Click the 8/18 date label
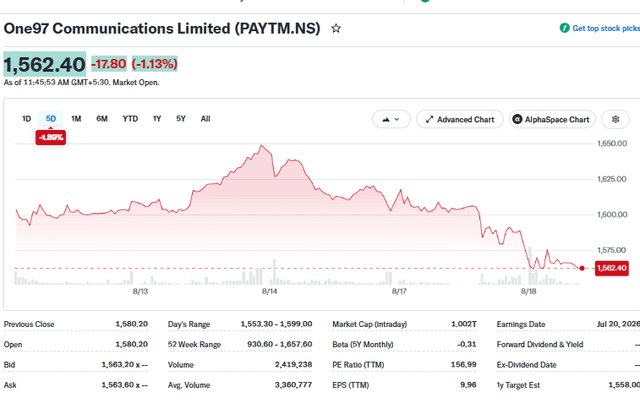The width and height of the screenshot is (640, 402). [529, 291]
